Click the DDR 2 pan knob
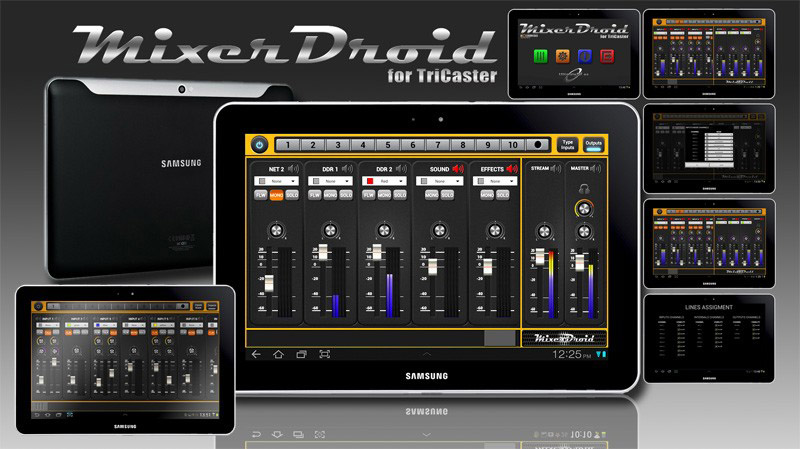This screenshot has height=449, width=800. point(384,231)
